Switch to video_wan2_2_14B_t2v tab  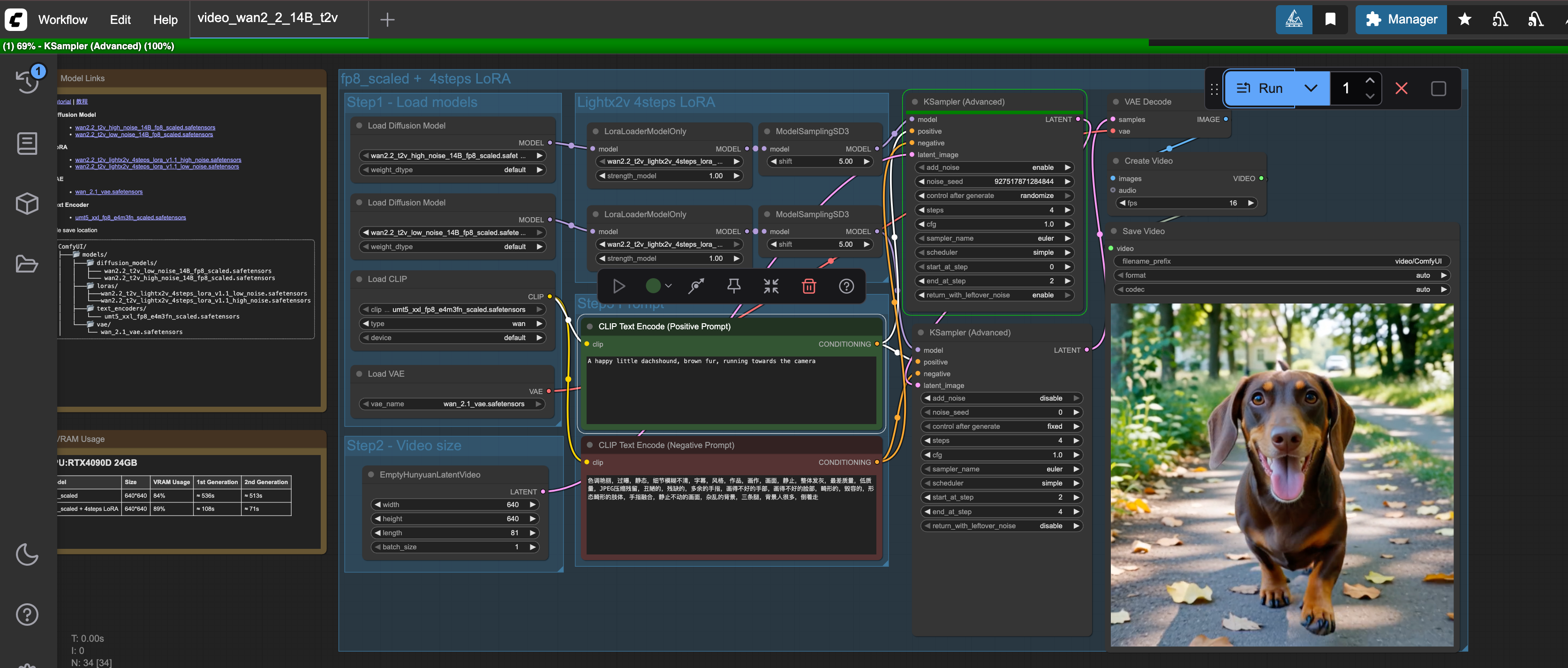[x=268, y=18]
